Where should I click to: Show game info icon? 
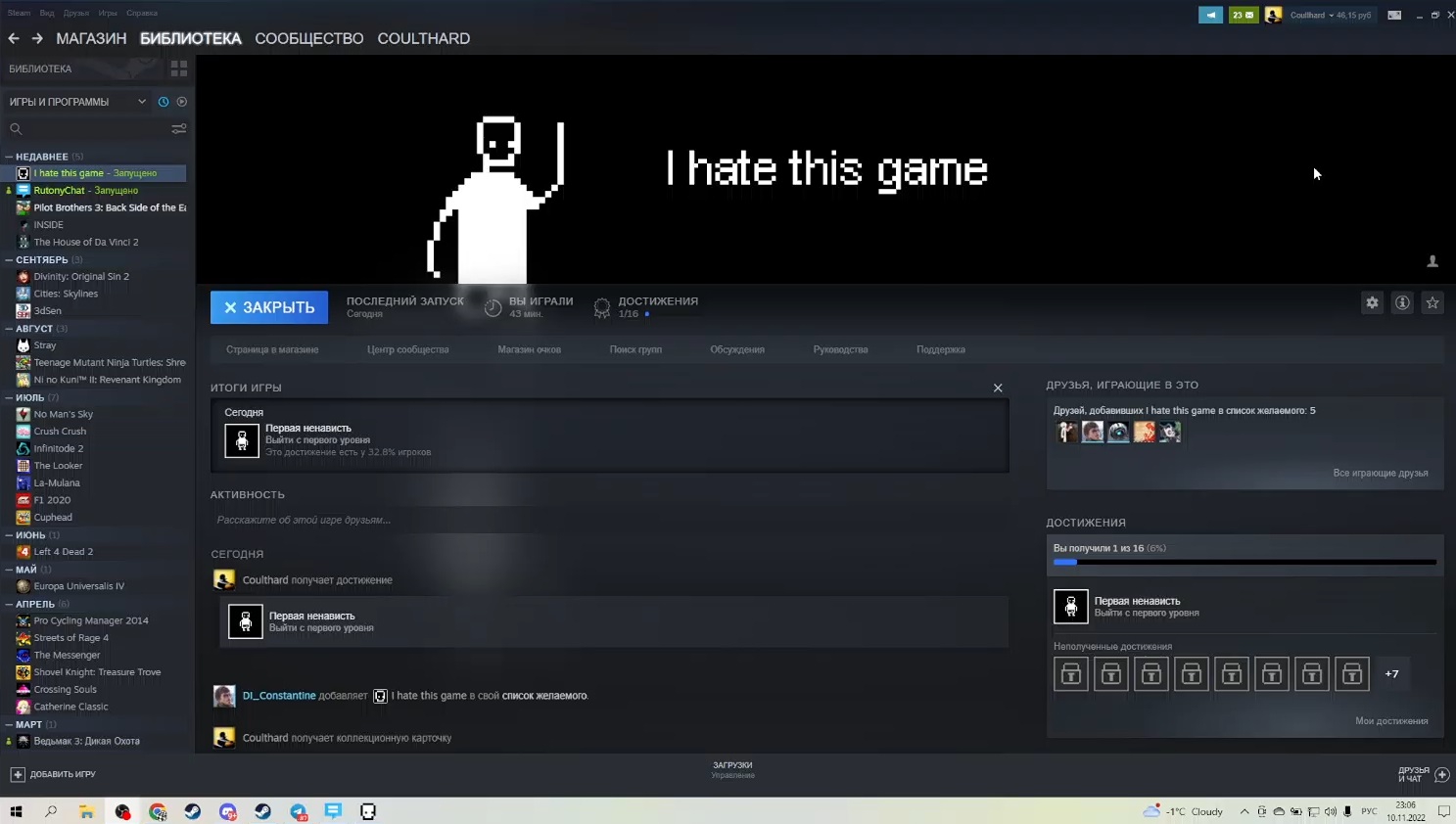(x=1402, y=302)
